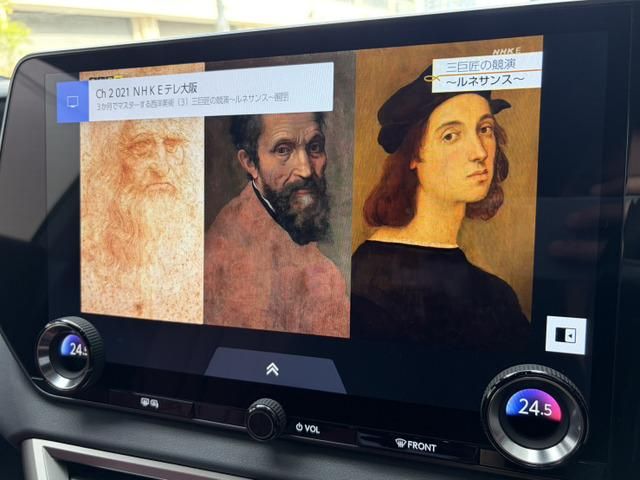Tap the TV source icon in banner
Screen dimensions: 640x480
(x=73, y=102)
